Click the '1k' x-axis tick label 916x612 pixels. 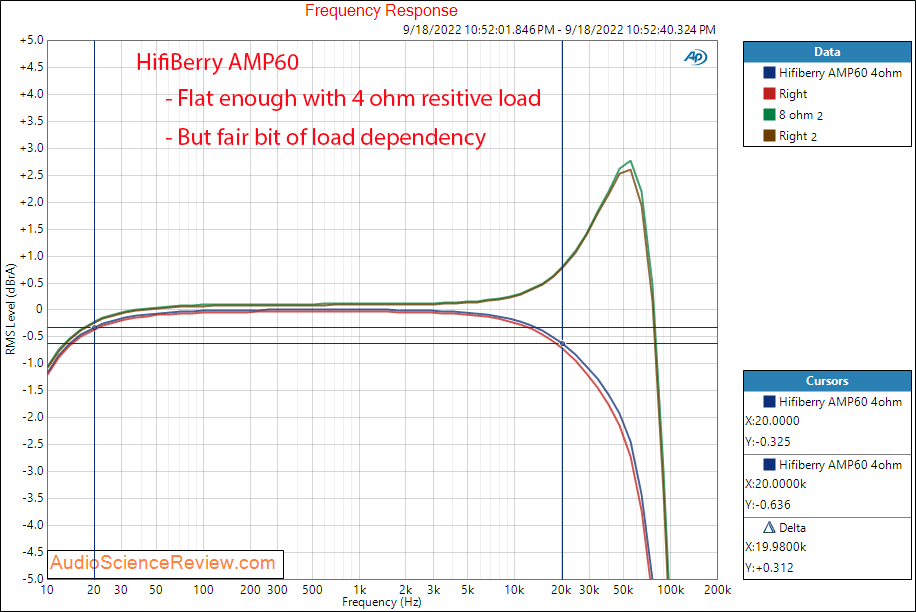point(360,590)
